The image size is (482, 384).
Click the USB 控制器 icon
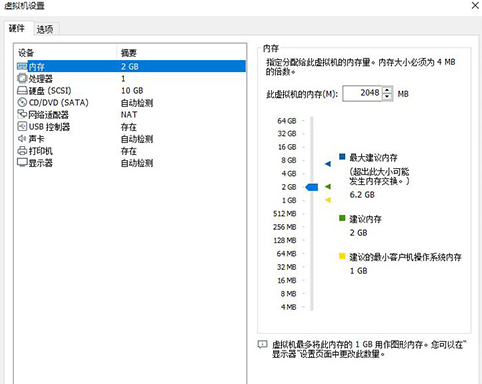[x=22, y=126]
